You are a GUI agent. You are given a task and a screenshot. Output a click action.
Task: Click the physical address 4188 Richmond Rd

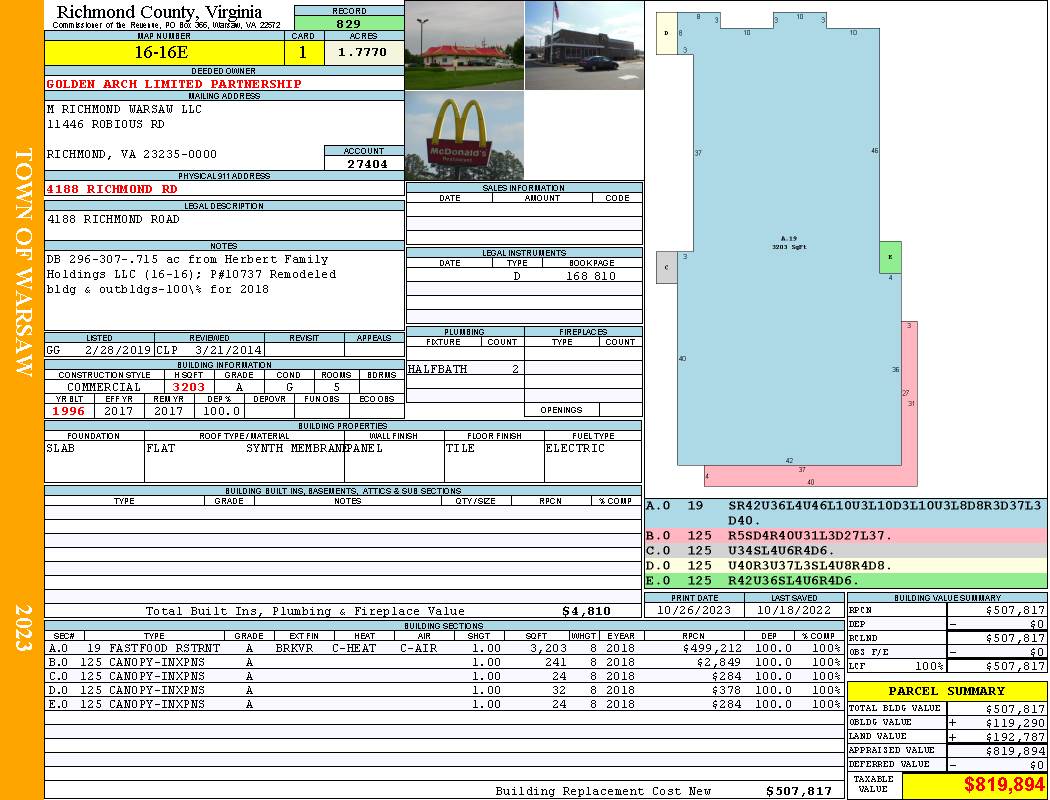113,189
